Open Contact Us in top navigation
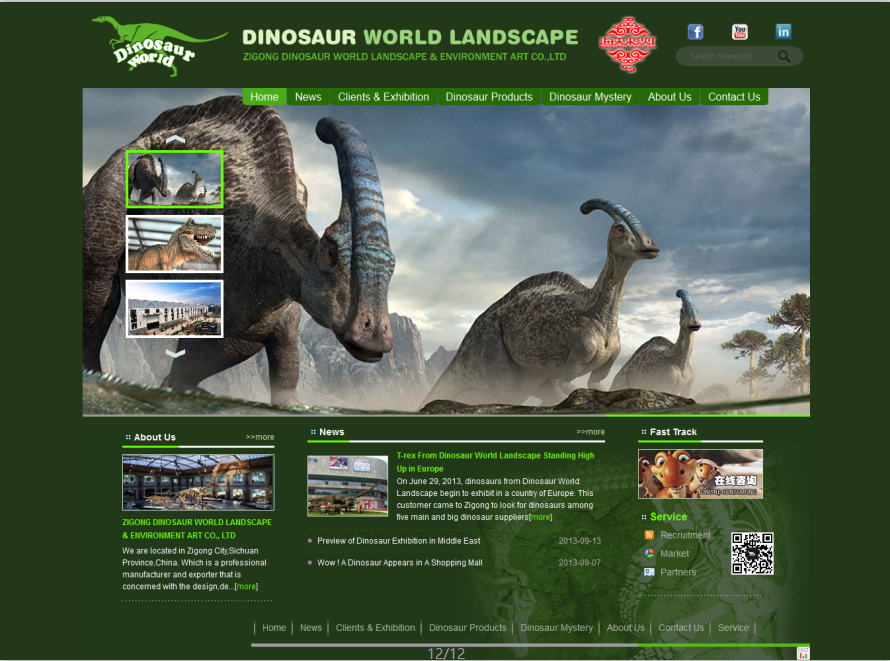890x661 pixels. [734, 97]
